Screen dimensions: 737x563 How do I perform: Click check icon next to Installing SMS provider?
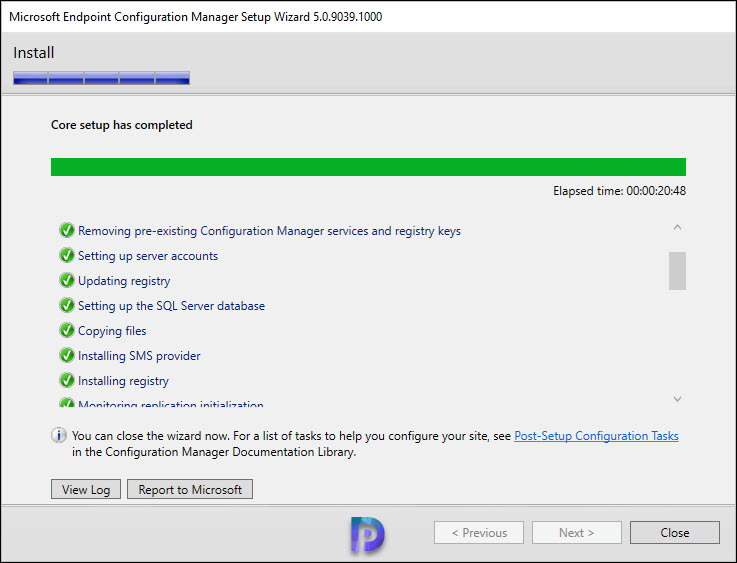(67, 355)
